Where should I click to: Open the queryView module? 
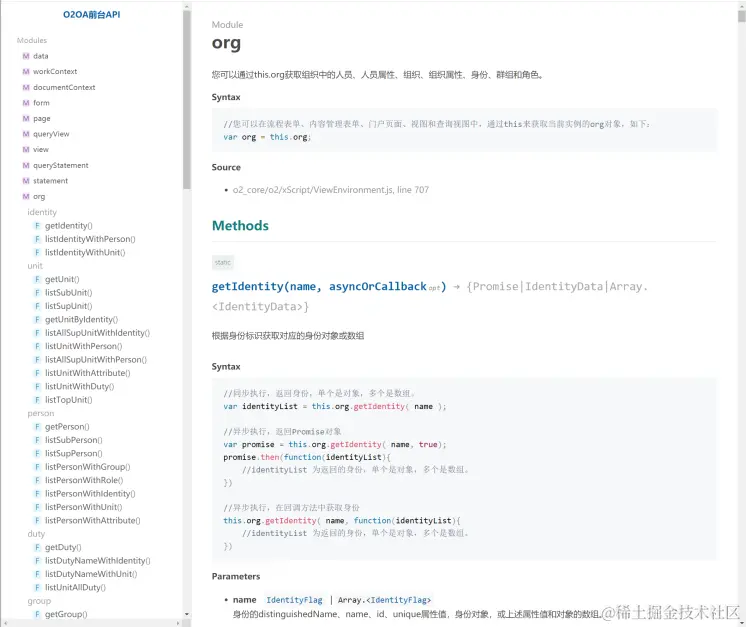51,134
